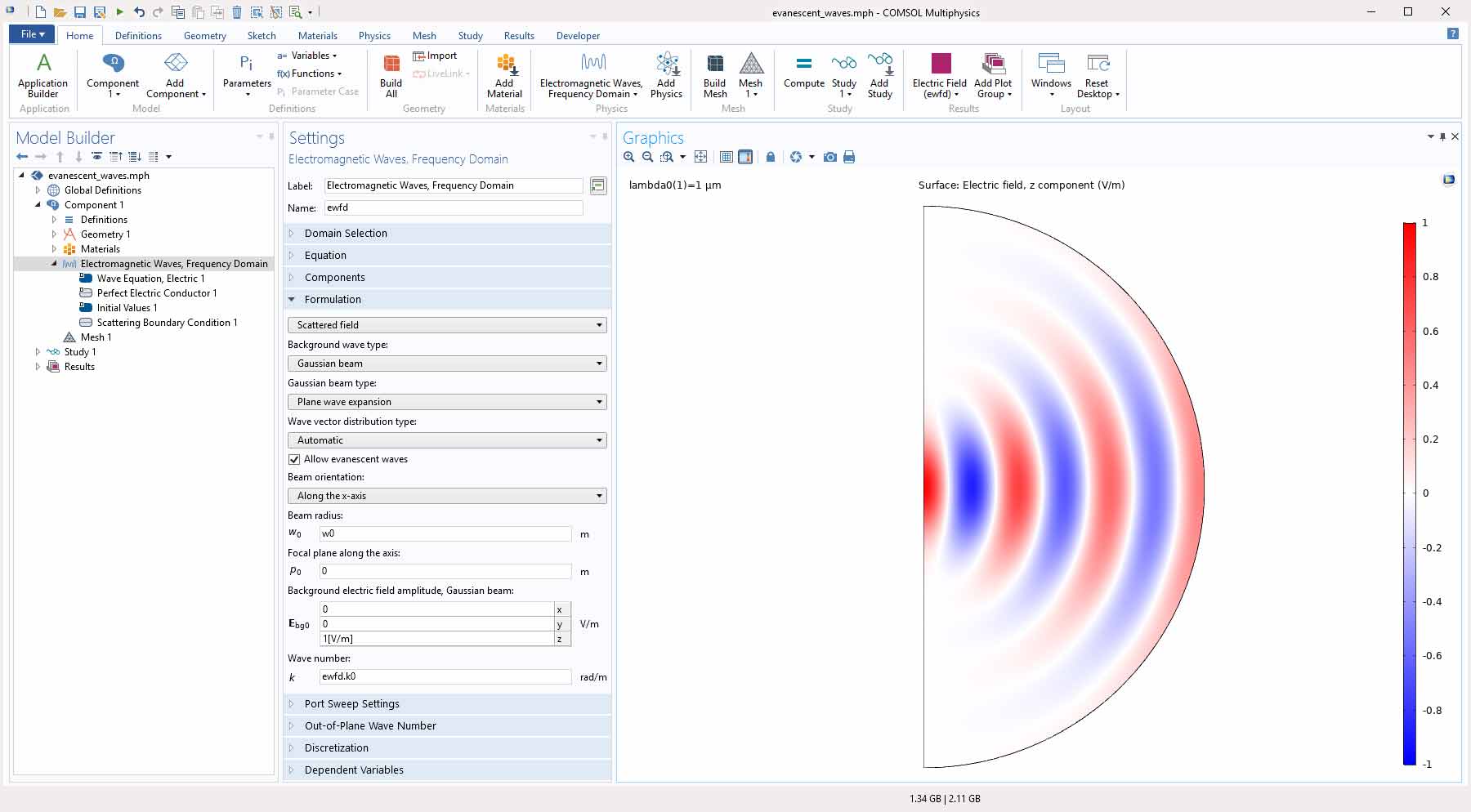Click Add Material icon in ribbon
The width and height of the screenshot is (1471, 812).
pos(504,75)
